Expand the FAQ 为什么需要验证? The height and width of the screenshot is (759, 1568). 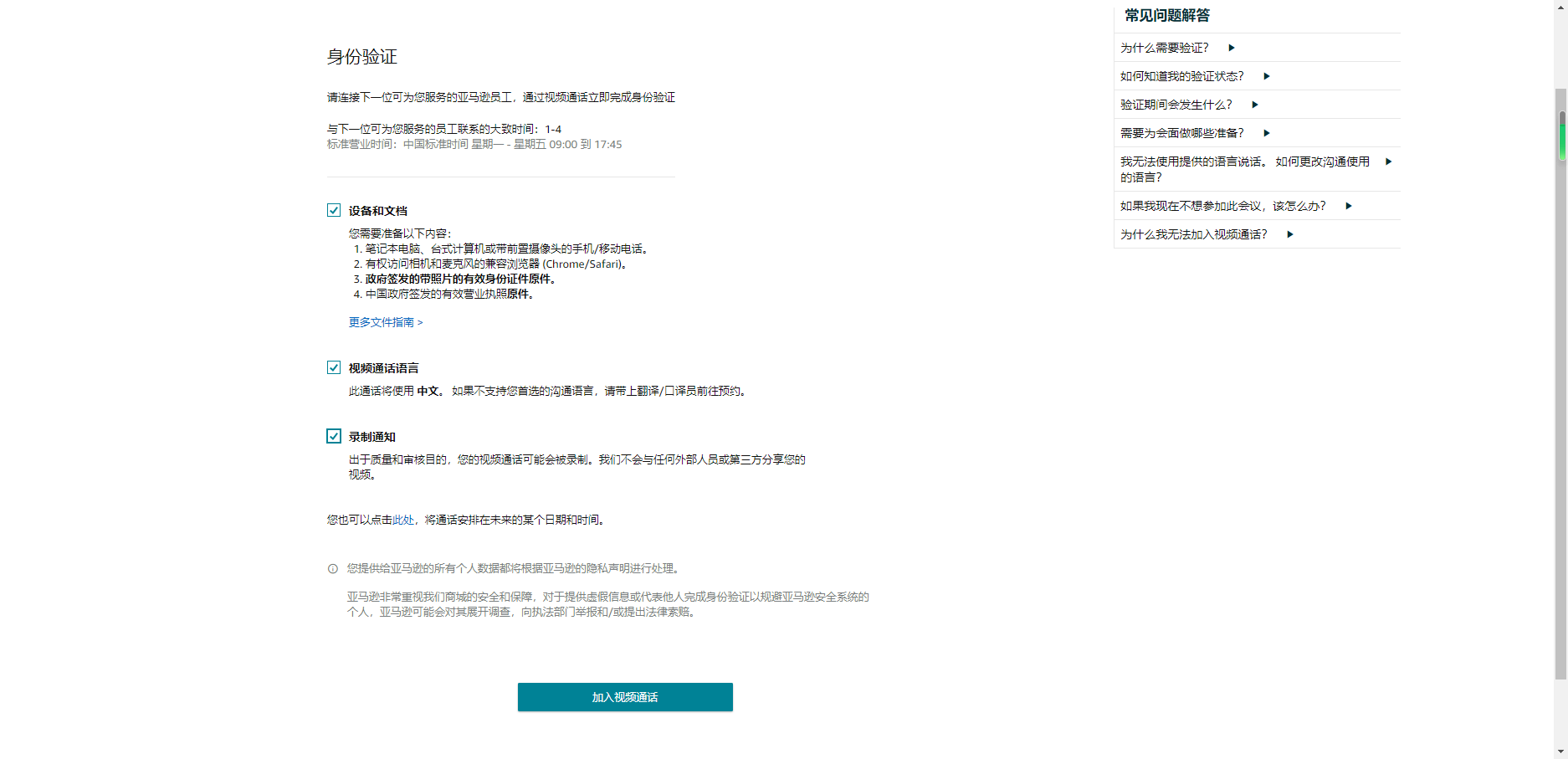pyautogui.click(x=1257, y=48)
